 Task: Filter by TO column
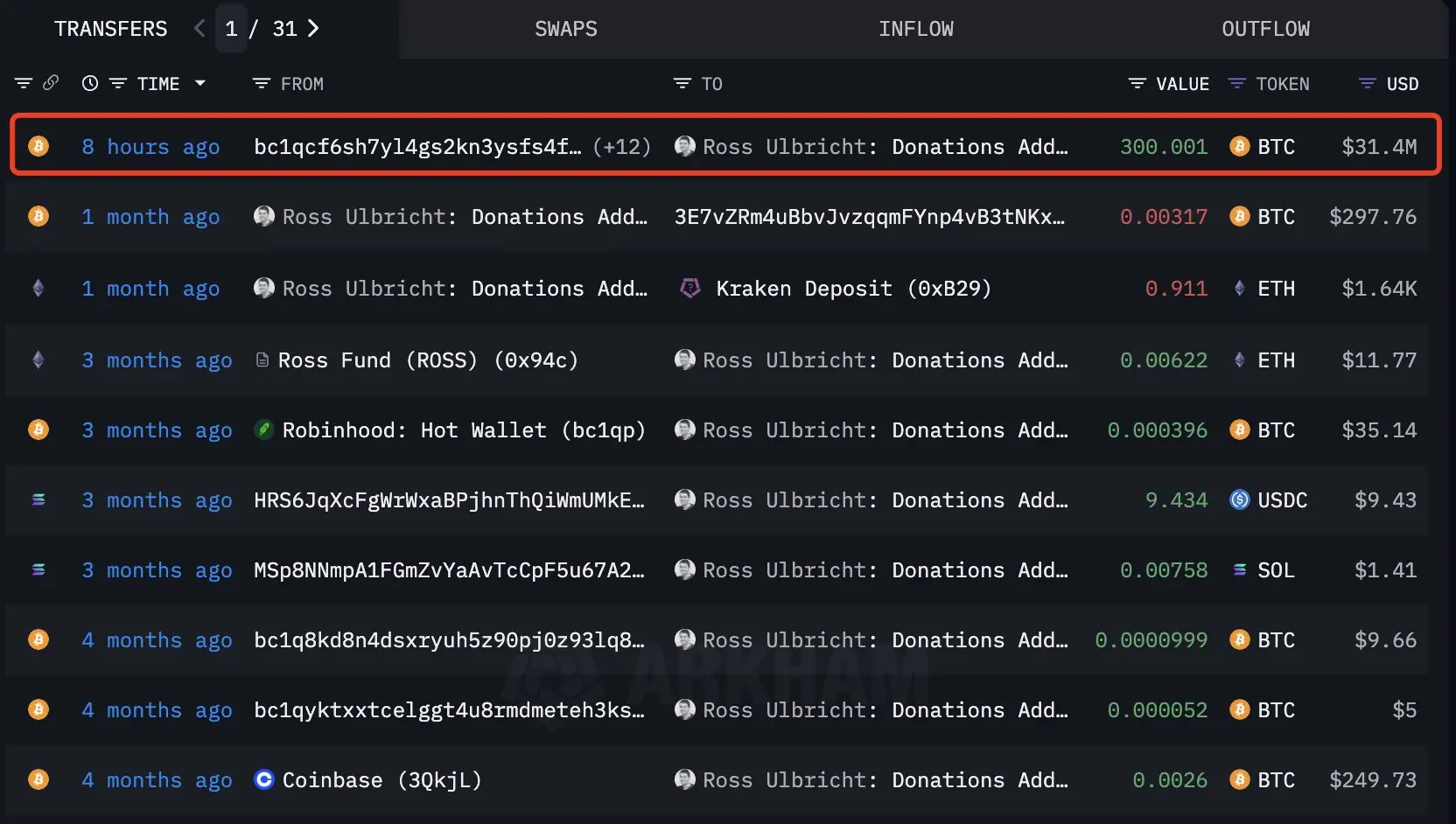[x=682, y=83]
